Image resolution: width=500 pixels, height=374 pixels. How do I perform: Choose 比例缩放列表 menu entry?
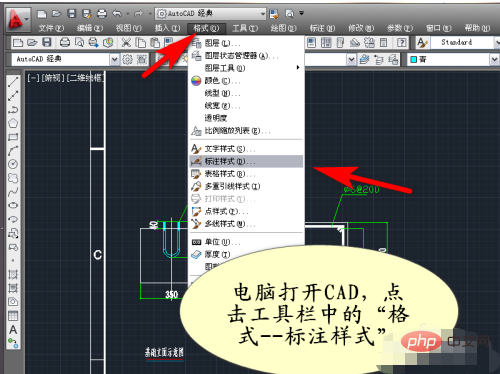(x=246, y=131)
